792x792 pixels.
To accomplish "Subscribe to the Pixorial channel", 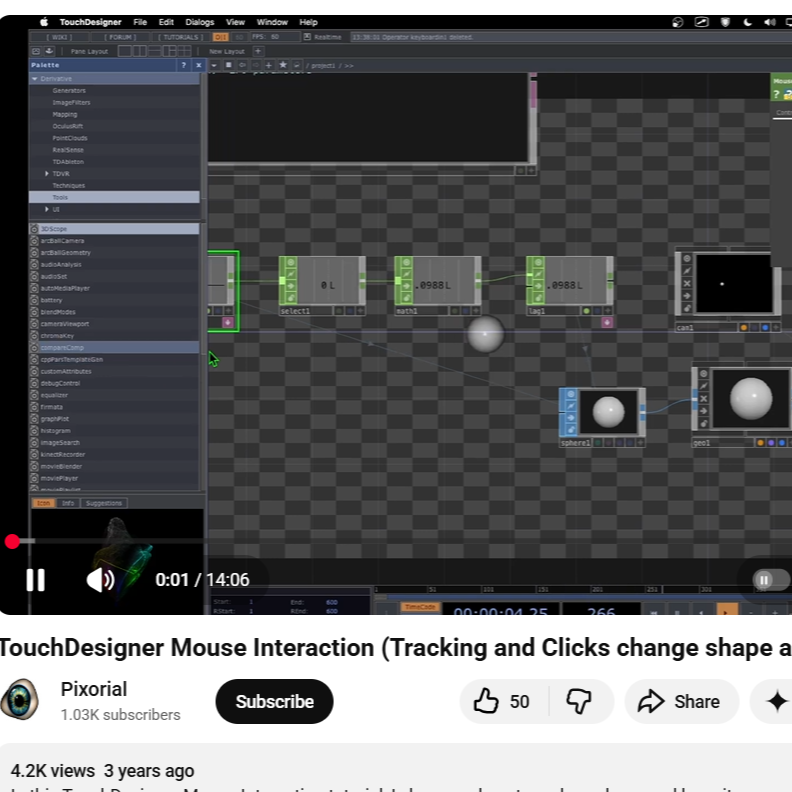I will click(x=274, y=702).
